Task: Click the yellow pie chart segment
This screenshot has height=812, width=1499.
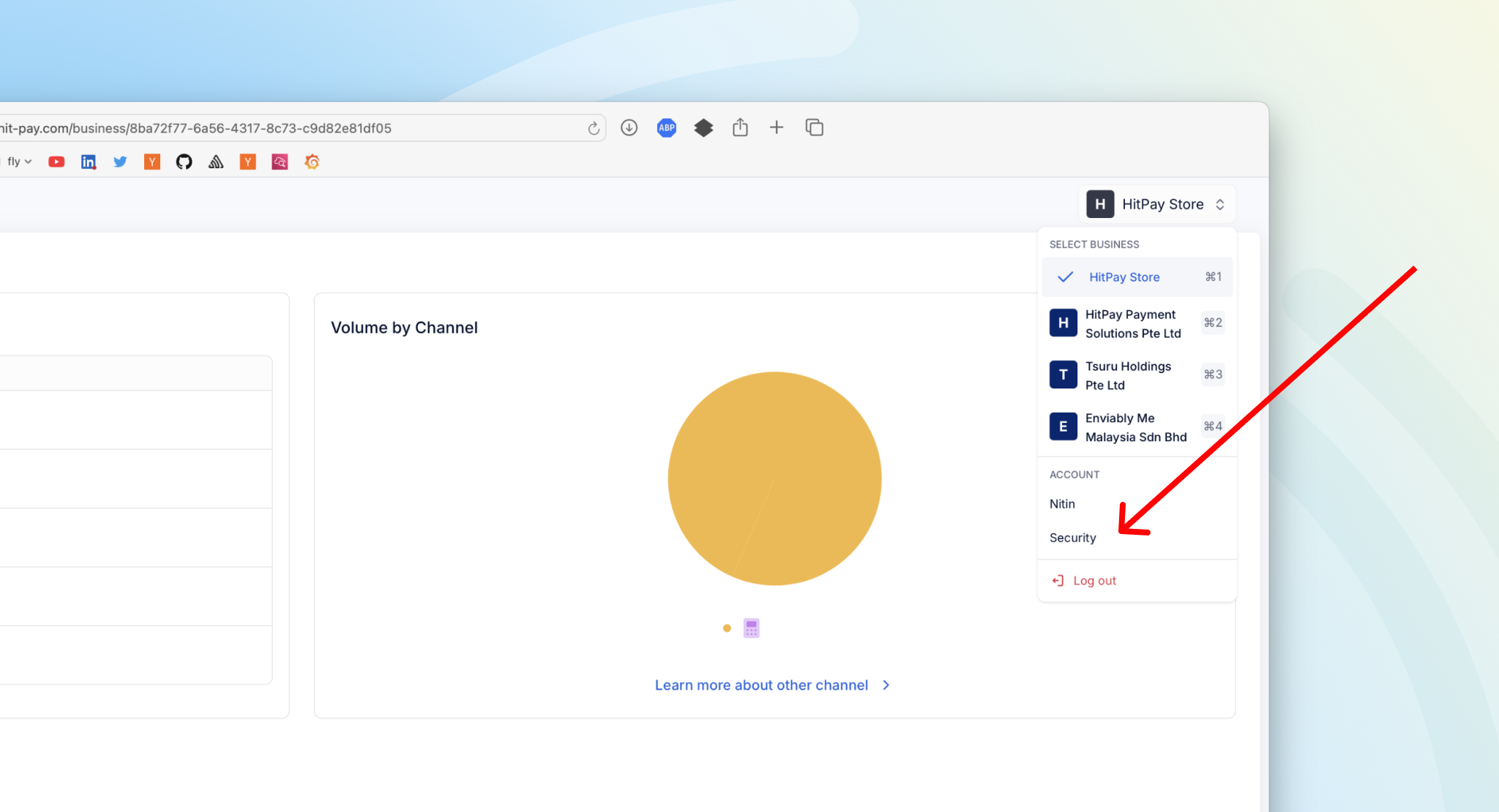Action: pos(774,478)
